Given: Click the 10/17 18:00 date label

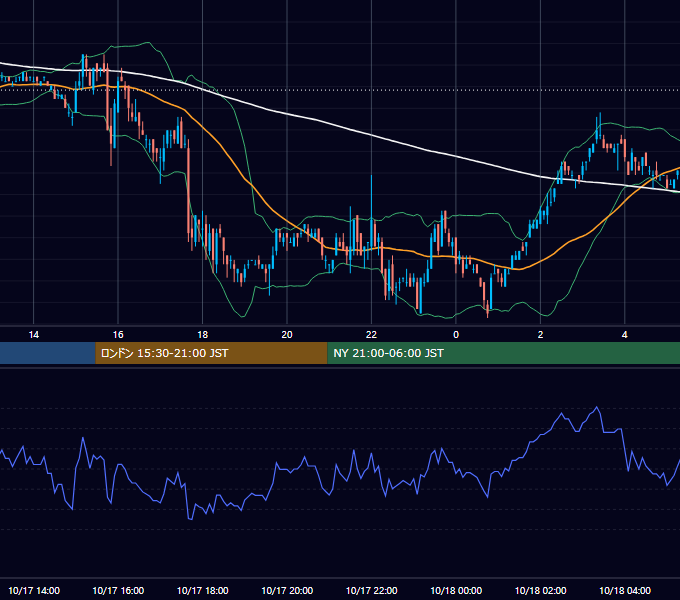Looking at the screenshot, I should [203, 590].
